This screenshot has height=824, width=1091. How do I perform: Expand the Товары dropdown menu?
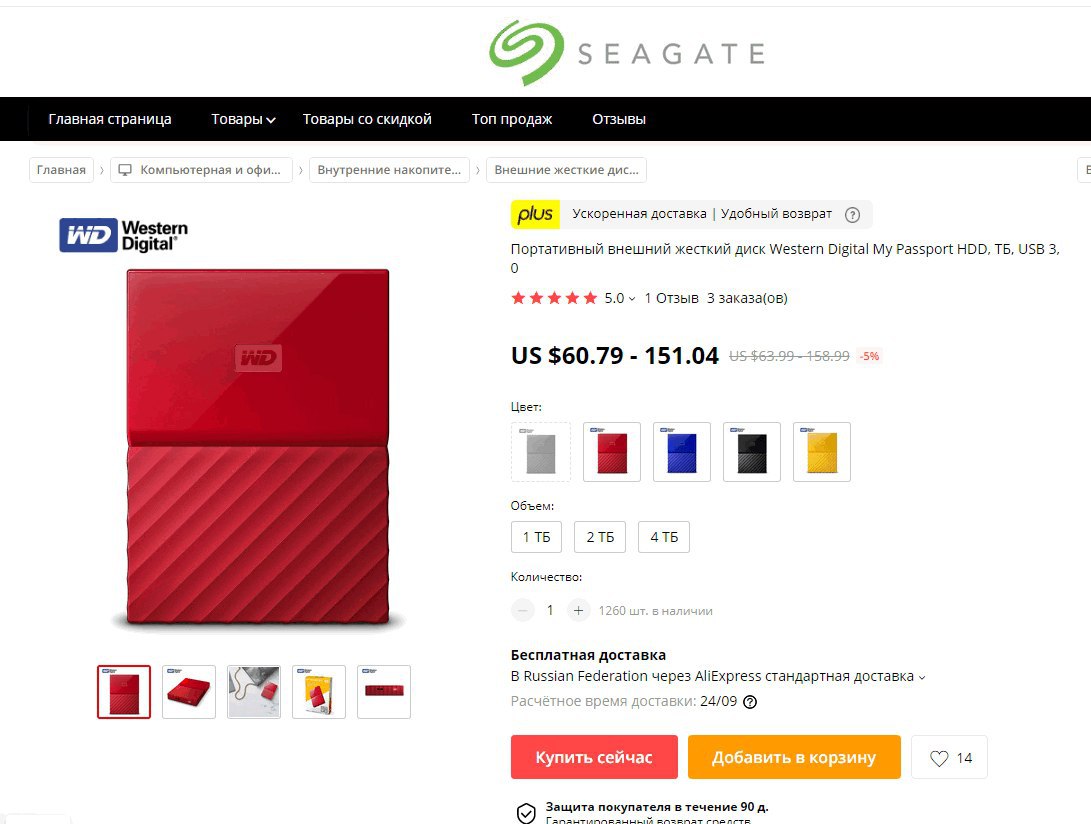pos(244,119)
